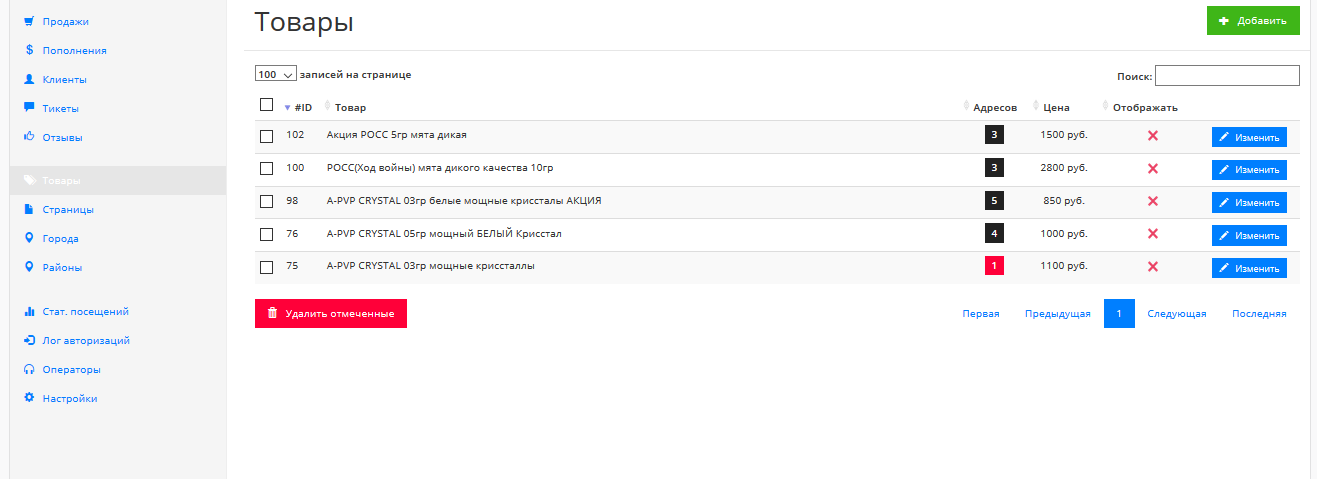Sort the table by the Цена column

click(x=1056, y=107)
